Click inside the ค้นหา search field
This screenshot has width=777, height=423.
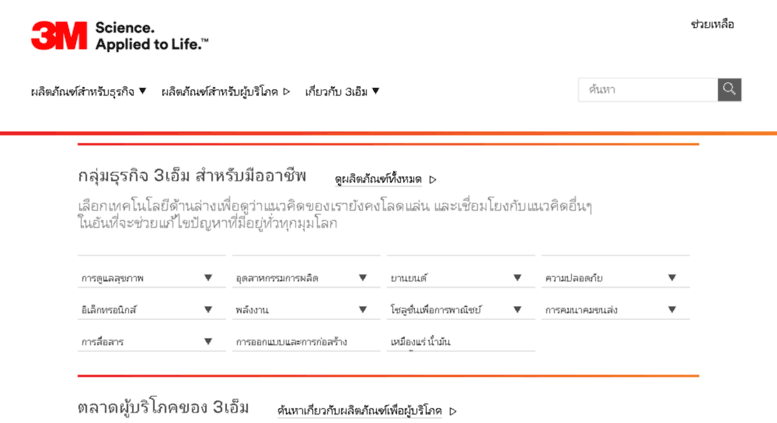click(x=648, y=90)
